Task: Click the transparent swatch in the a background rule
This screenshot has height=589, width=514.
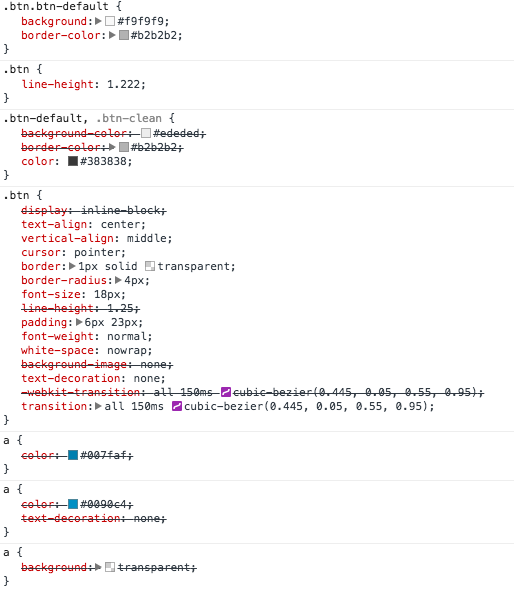Action: [x=110, y=567]
